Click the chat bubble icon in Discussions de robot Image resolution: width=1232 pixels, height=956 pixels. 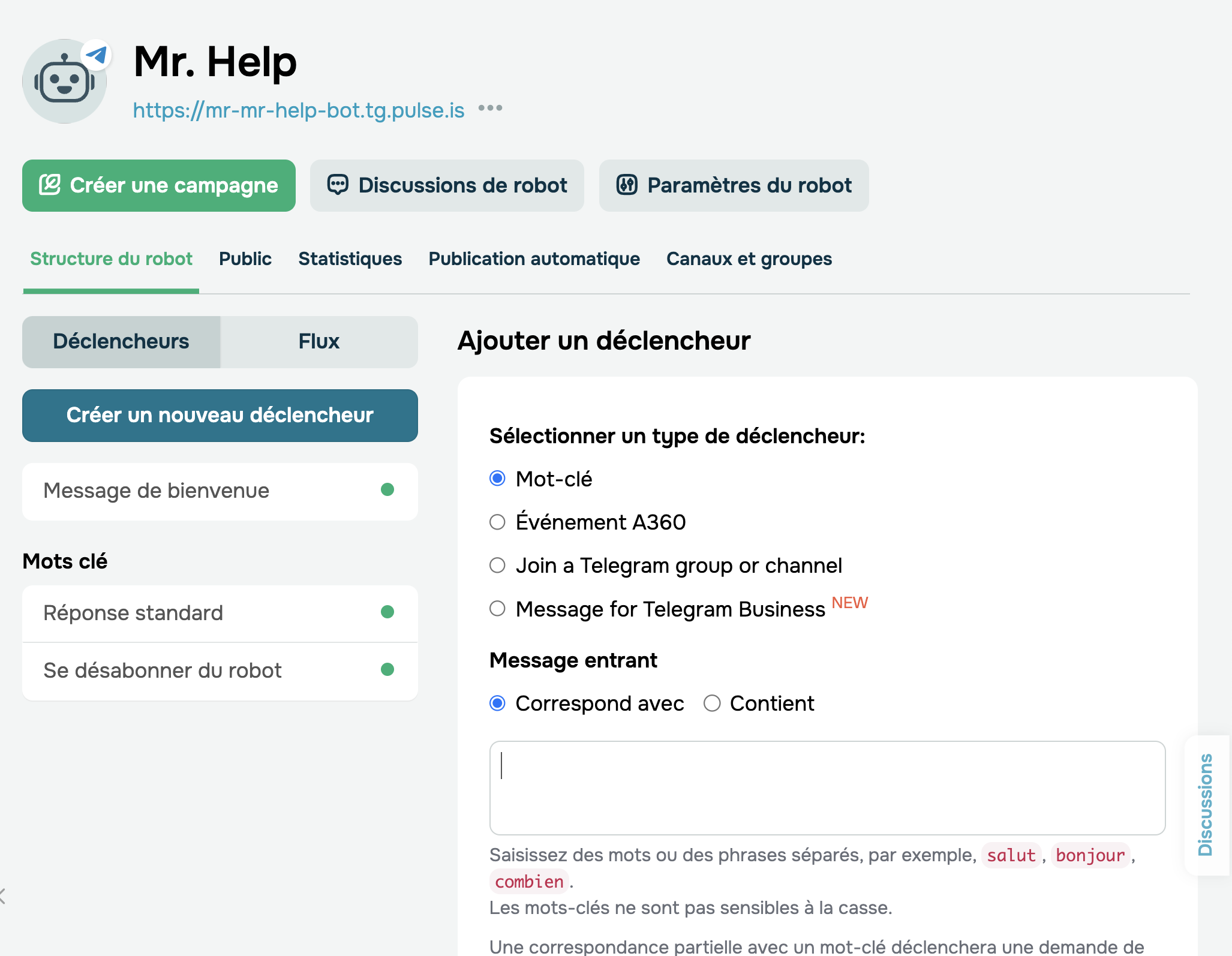tap(338, 185)
